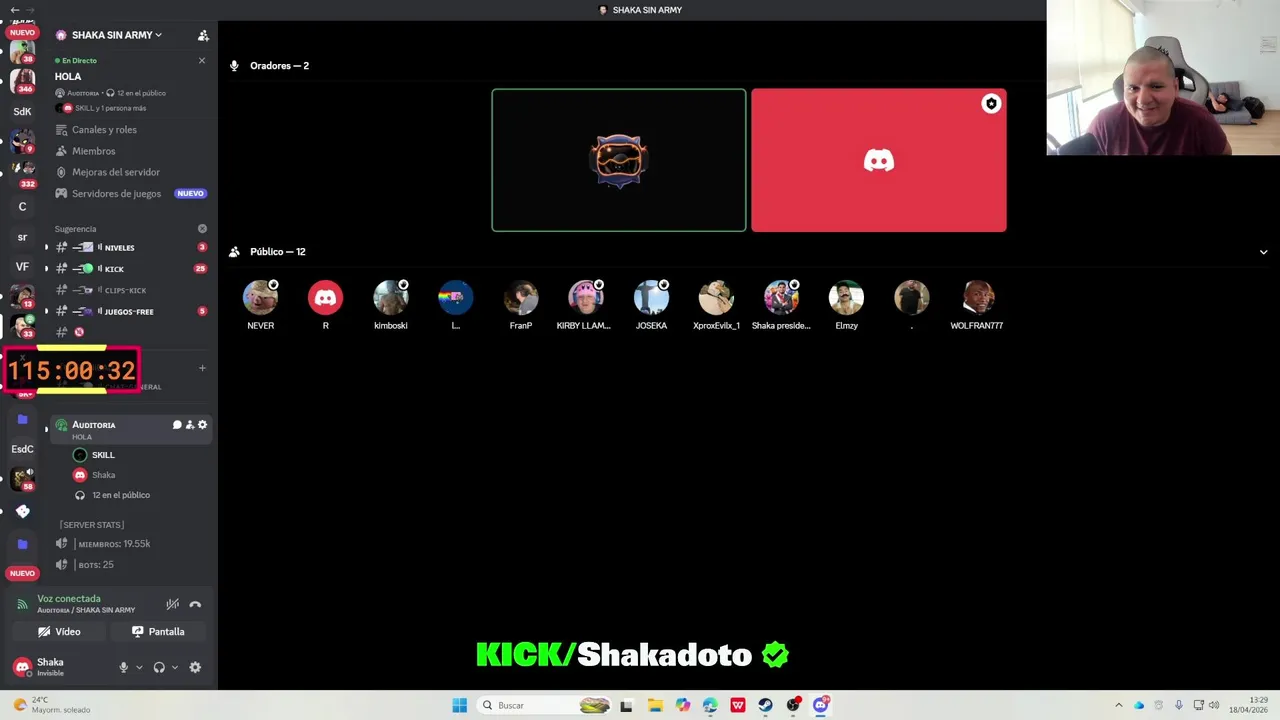Open File Explorer from the taskbar
Screen dimensions: 1280x720
pyautogui.click(x=655, y=705)
